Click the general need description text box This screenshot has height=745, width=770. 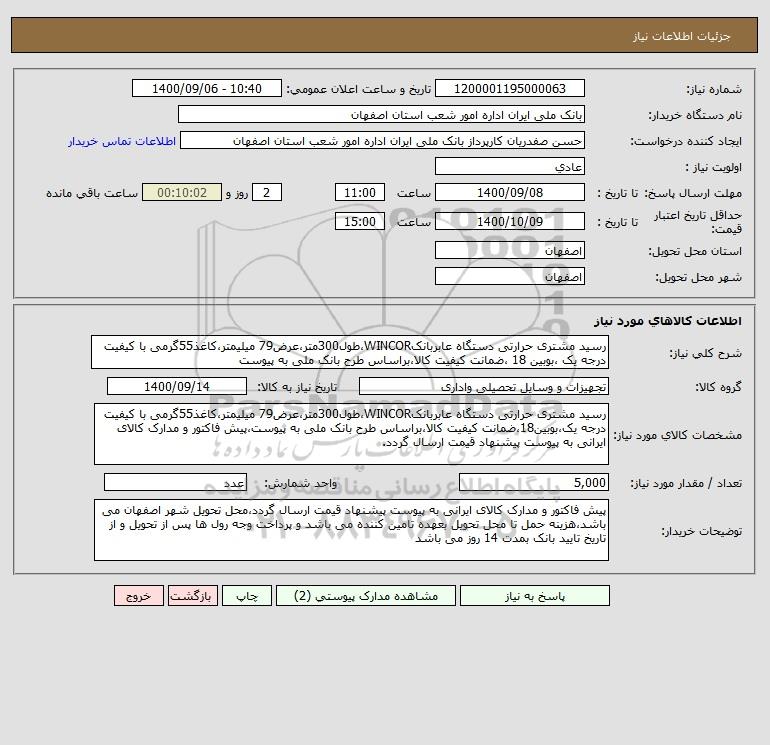pyautogui.click(x=350, y=353)
